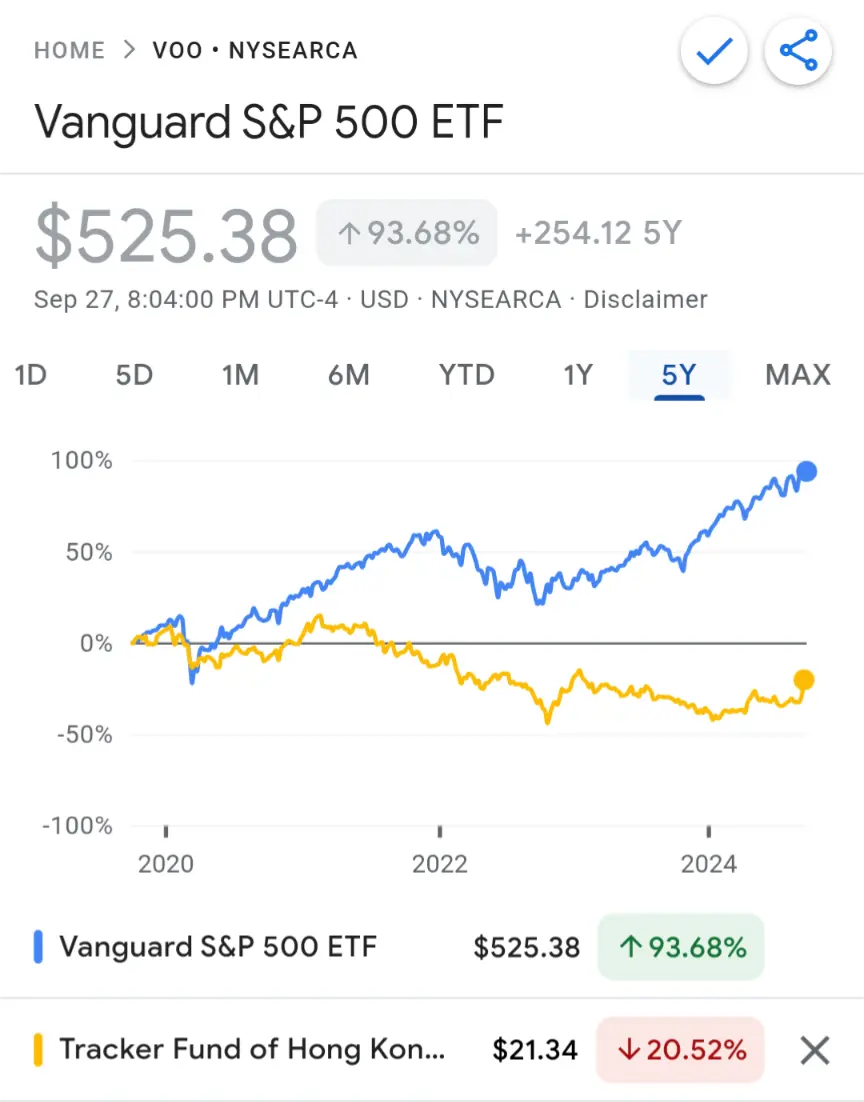
Task: Remove Tracker Fund comparison with X
Action: pyautogui.click(x=815, y=1051)
